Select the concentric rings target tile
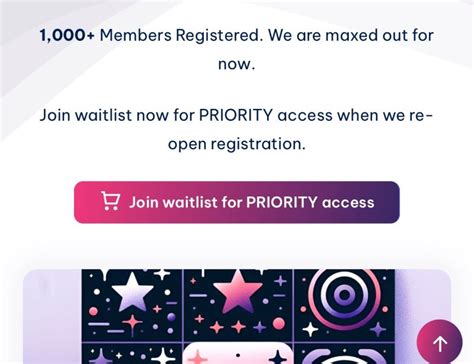 tap(344, 305)
